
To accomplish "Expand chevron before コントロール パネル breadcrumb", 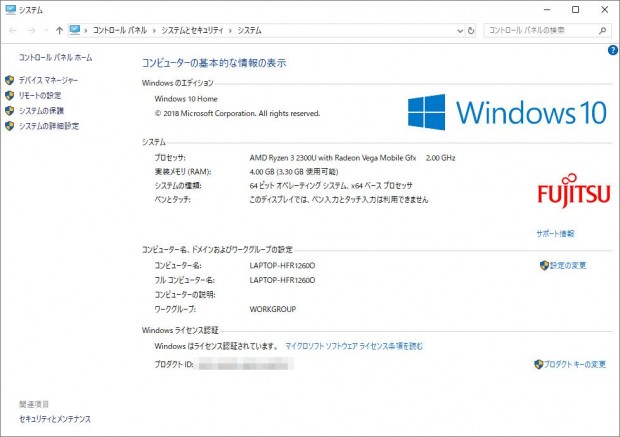I will pos(86,30).
